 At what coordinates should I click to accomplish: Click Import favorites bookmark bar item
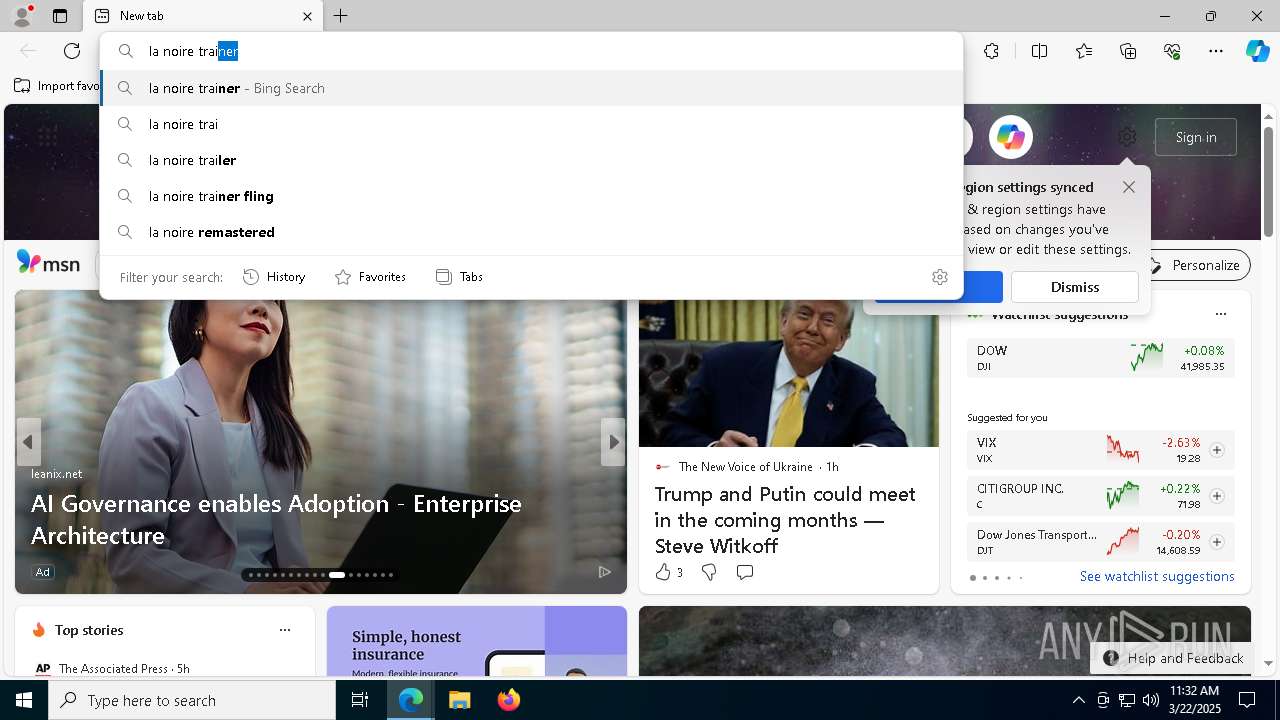(57, 86)
